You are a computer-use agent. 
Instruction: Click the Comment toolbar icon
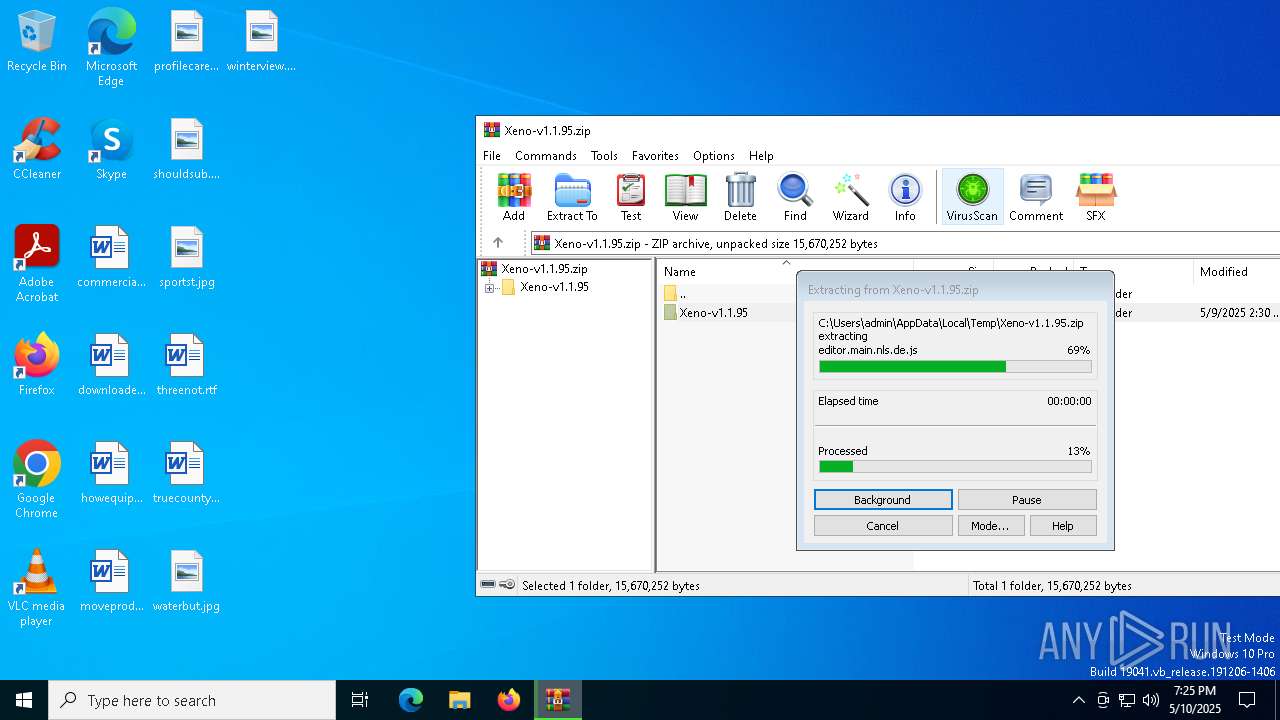[1036, 196]
